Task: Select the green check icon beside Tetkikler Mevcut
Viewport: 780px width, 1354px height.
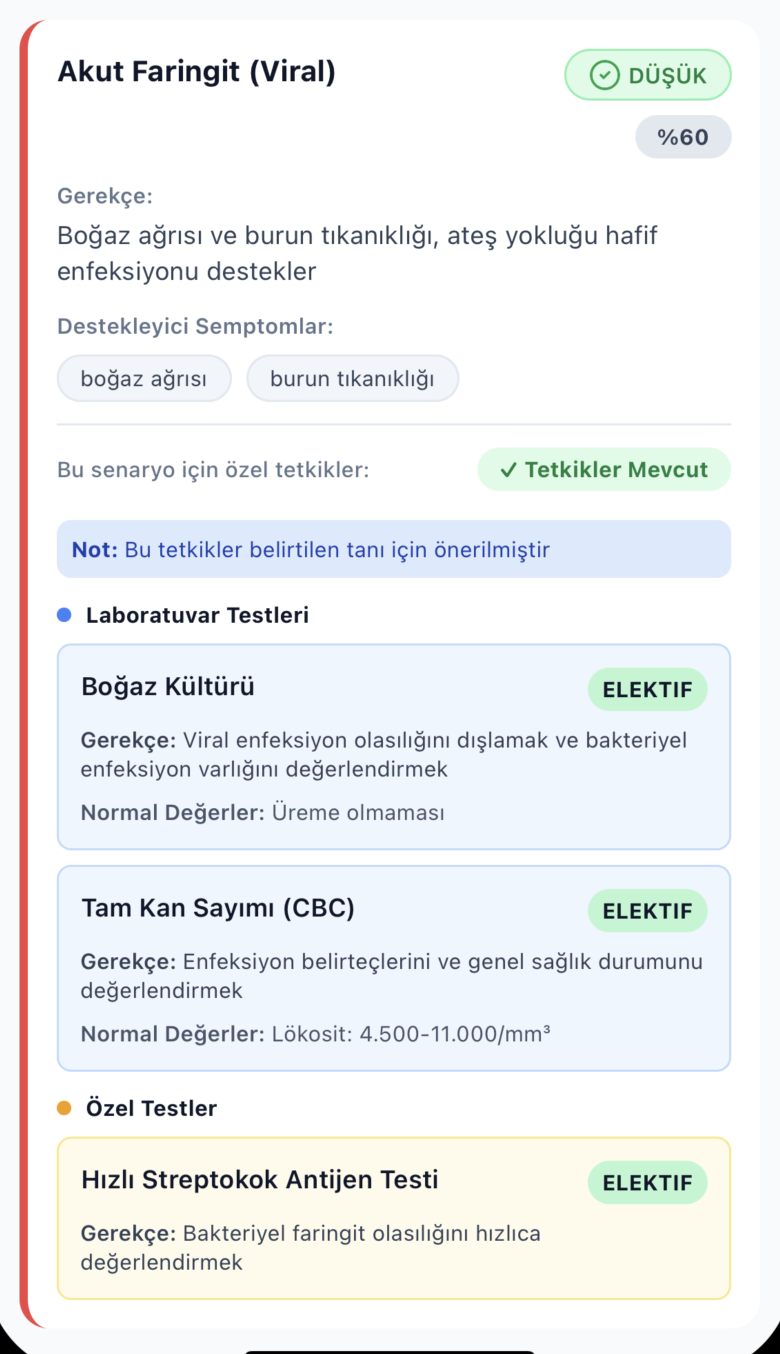Action: (x=509, y=470)
